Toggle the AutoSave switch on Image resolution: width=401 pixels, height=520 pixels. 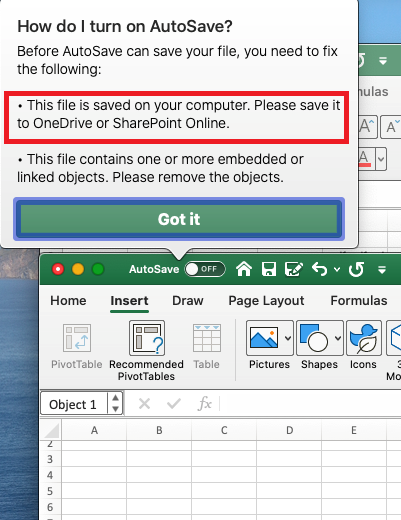(x=205, y=269)
